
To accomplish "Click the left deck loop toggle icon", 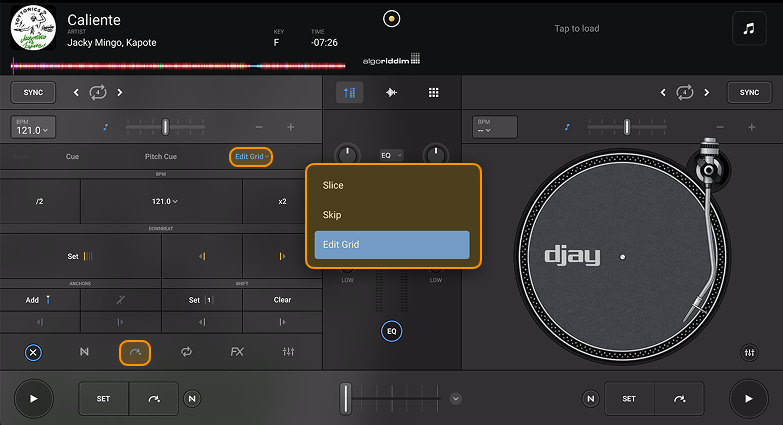I will coord(98,92).
